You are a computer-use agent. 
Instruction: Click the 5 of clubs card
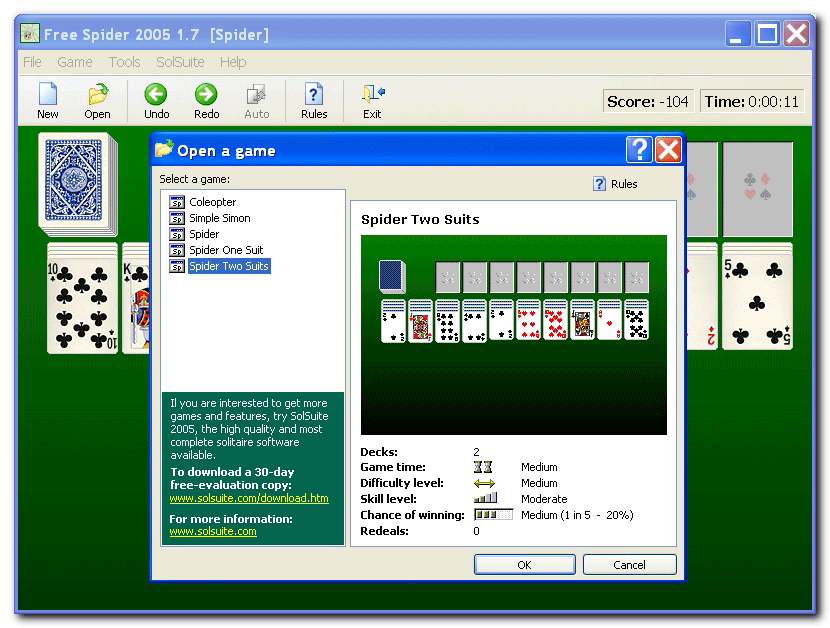(757, 304)
